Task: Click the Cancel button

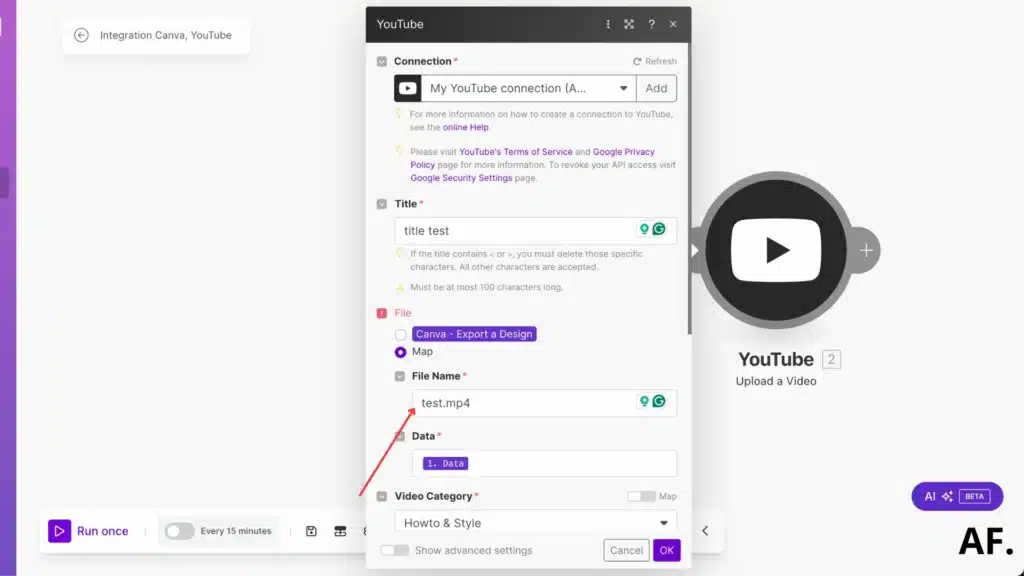Action: pos(626,551)
